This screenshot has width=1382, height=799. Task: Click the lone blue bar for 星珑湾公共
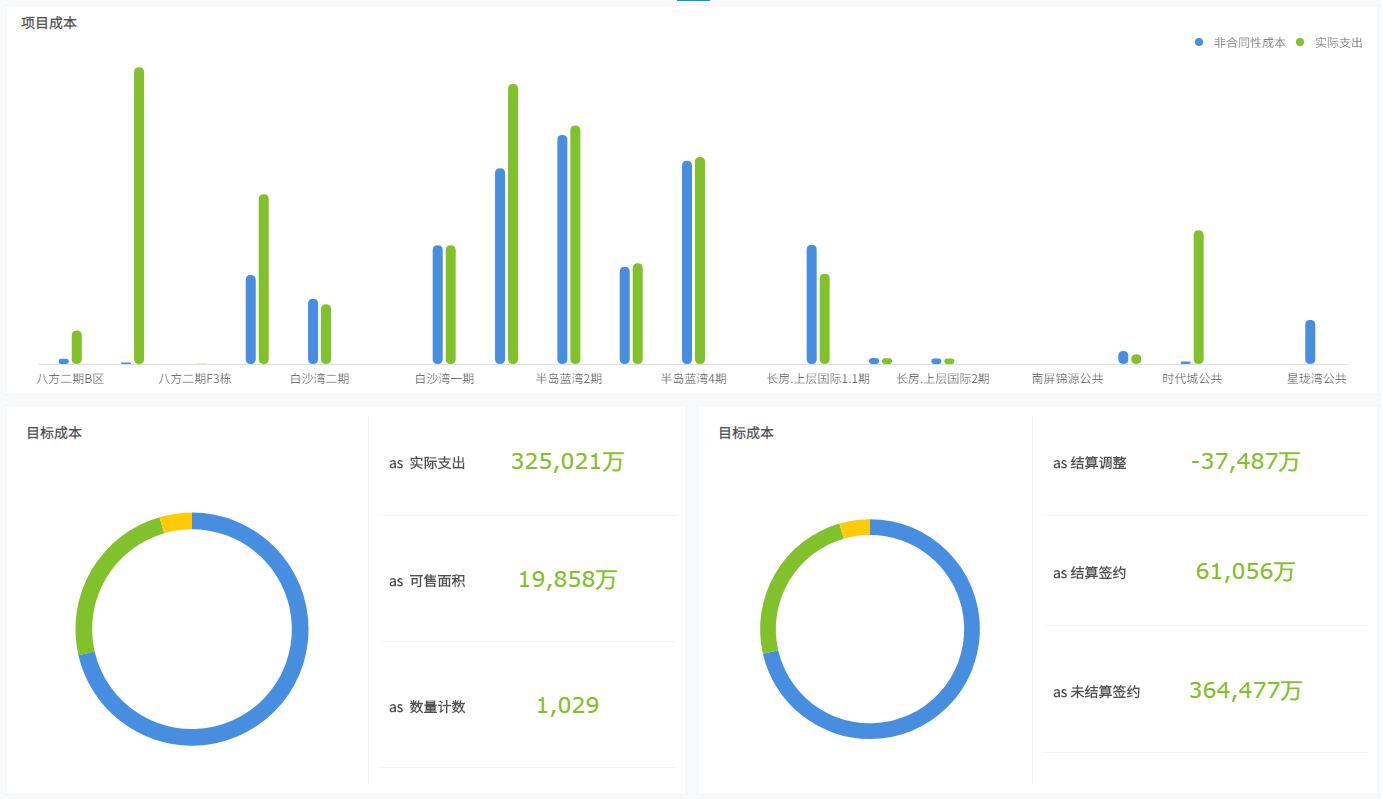(x=1310, y=342)
